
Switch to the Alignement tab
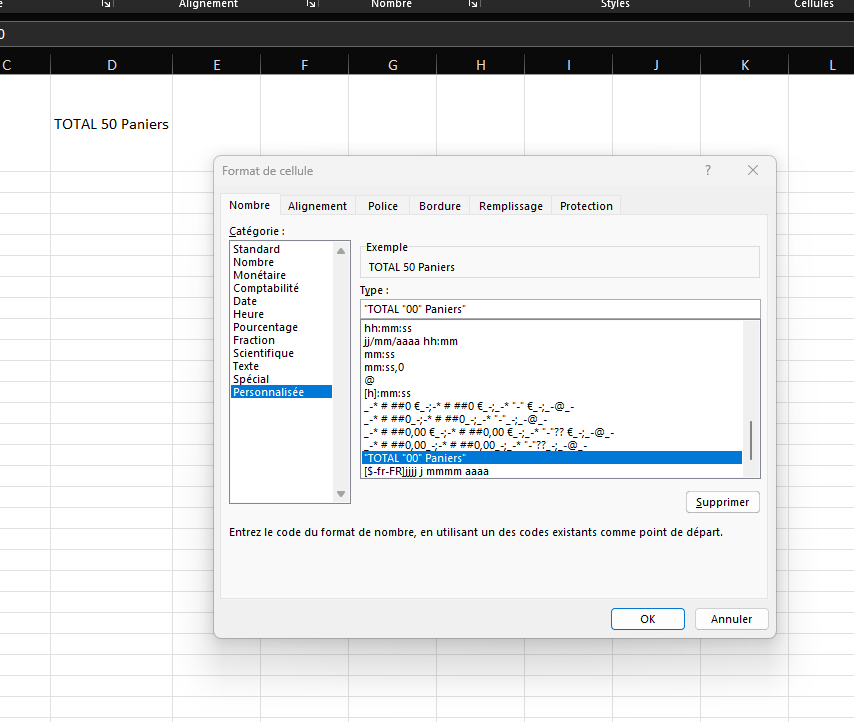pyautogui.click(x=317, y=206)
